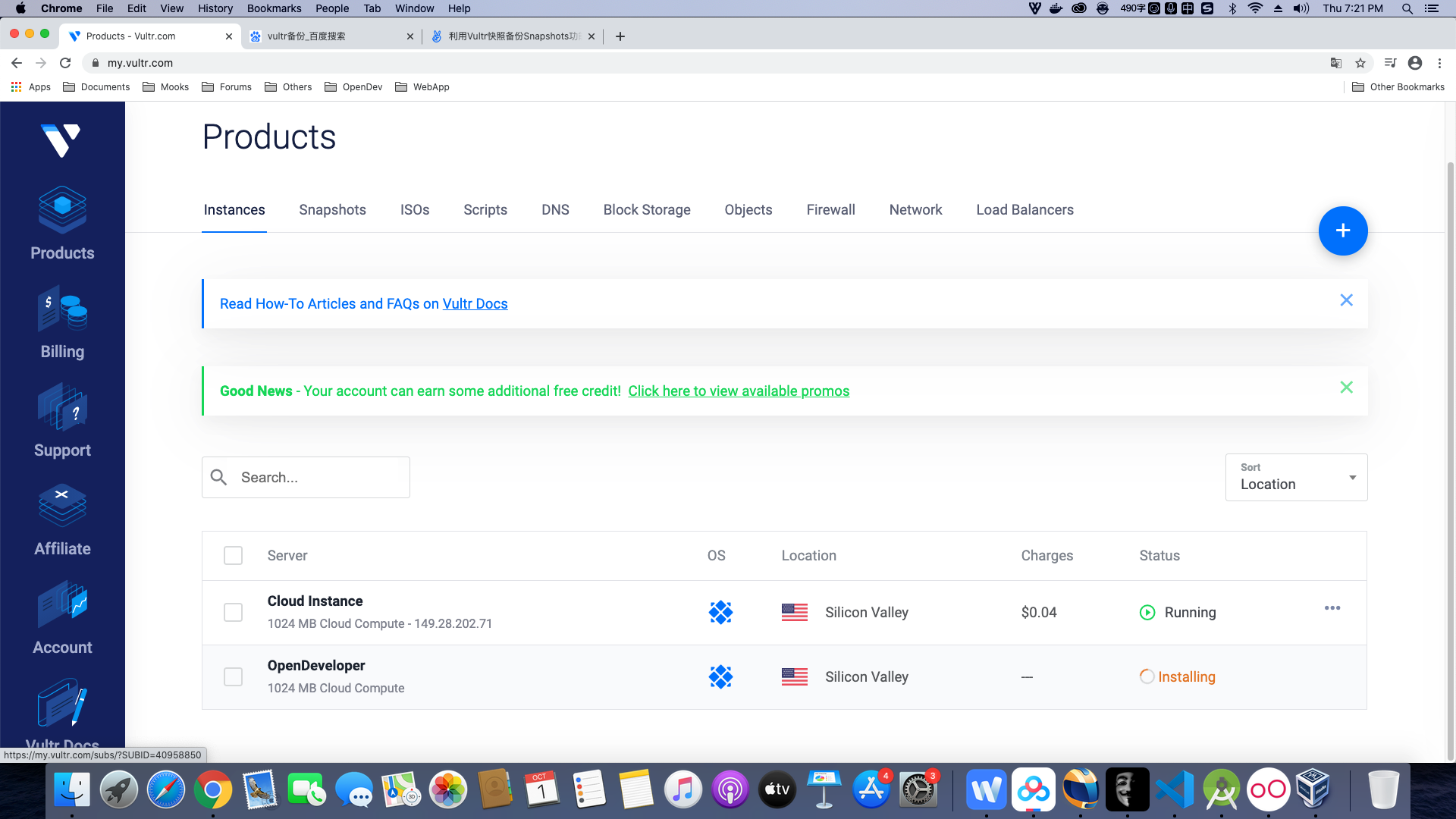This screenshot has width=1456, height=819.
Task: Click translate page icon in address bar
Action: tap(1336, 63)
